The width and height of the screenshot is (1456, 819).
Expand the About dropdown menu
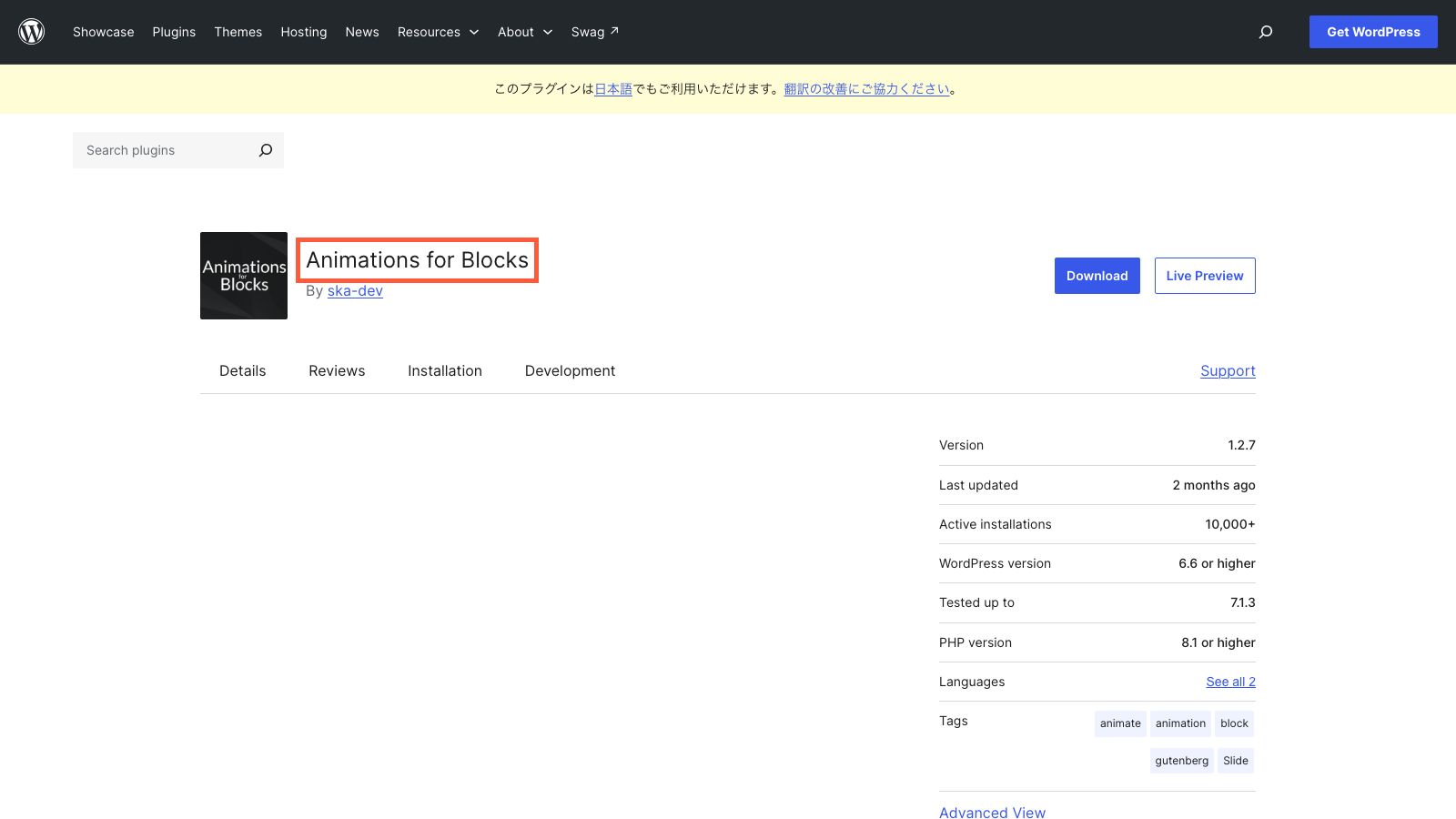tap(525, 32)
